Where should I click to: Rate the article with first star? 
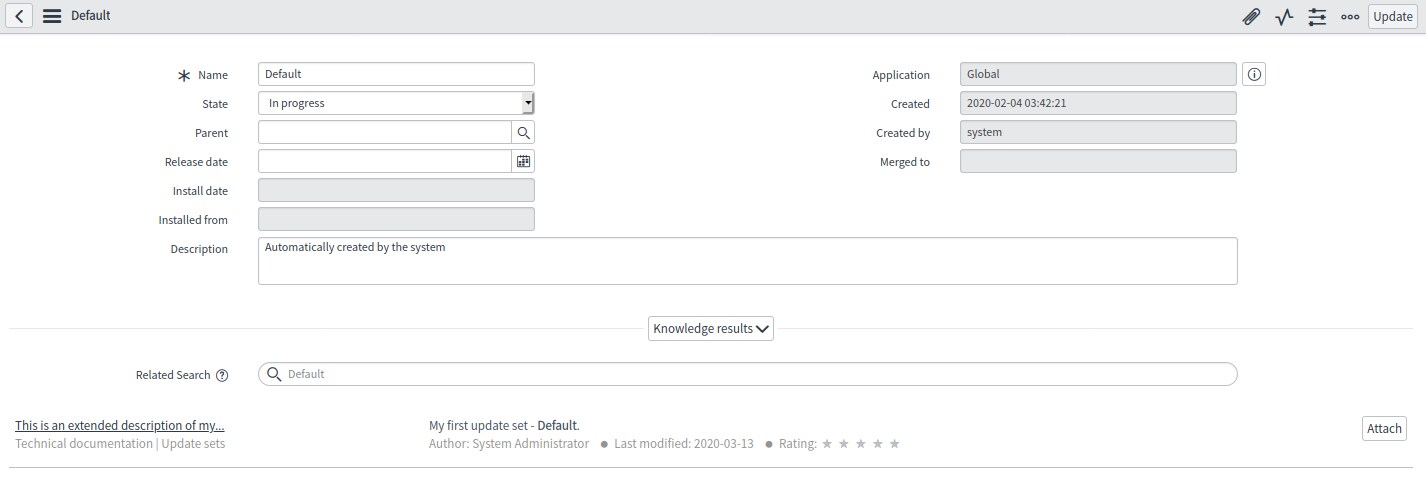pyautogui.click(x=827, y=444)
